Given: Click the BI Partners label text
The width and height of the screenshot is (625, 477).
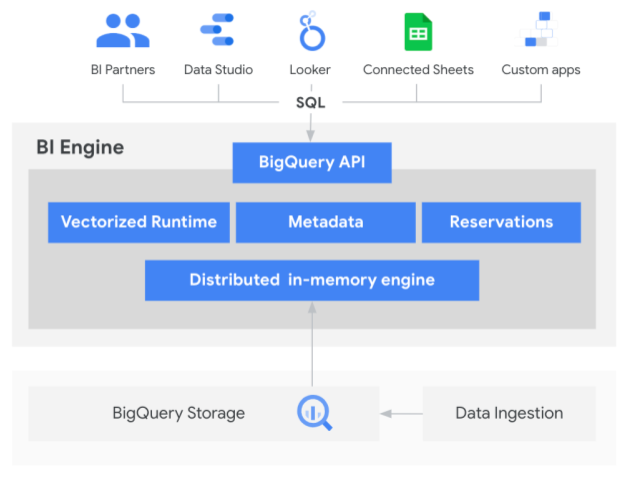Looking at the screenshot, I should click(123, 70).
